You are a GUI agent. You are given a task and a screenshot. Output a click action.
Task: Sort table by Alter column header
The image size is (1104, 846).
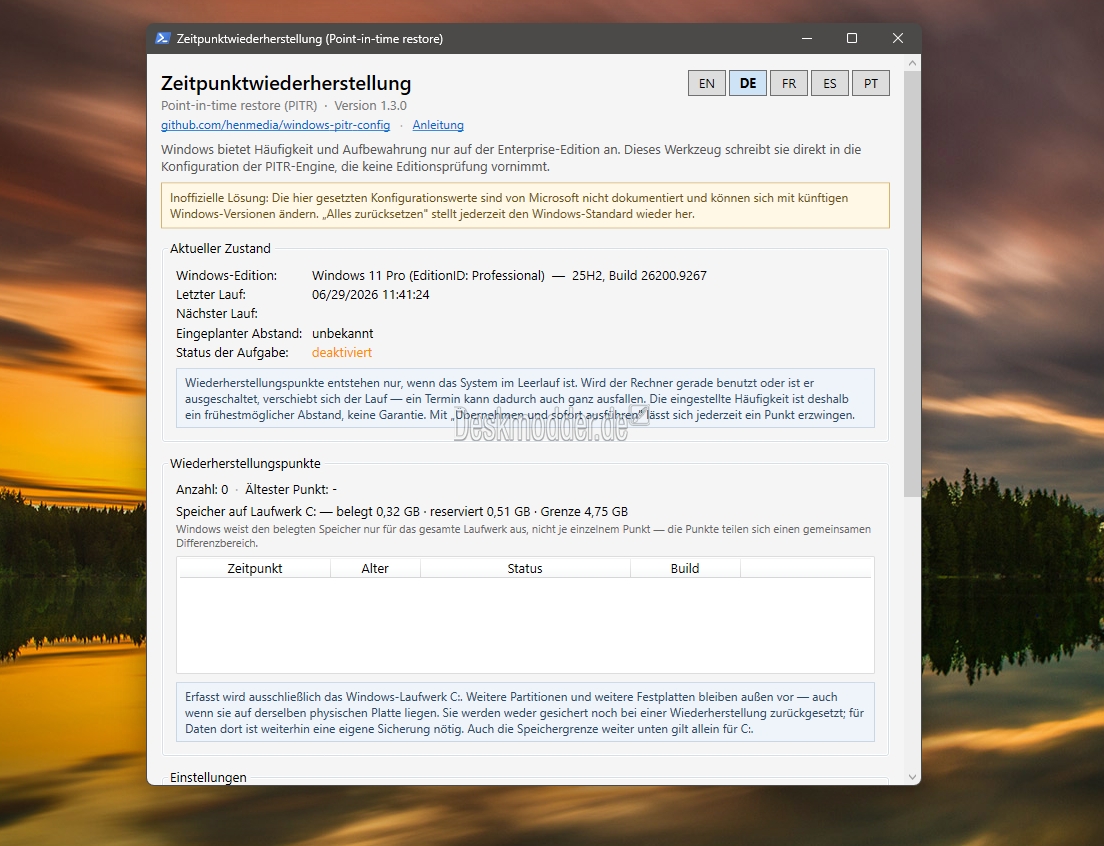click(x=375, y=568)
